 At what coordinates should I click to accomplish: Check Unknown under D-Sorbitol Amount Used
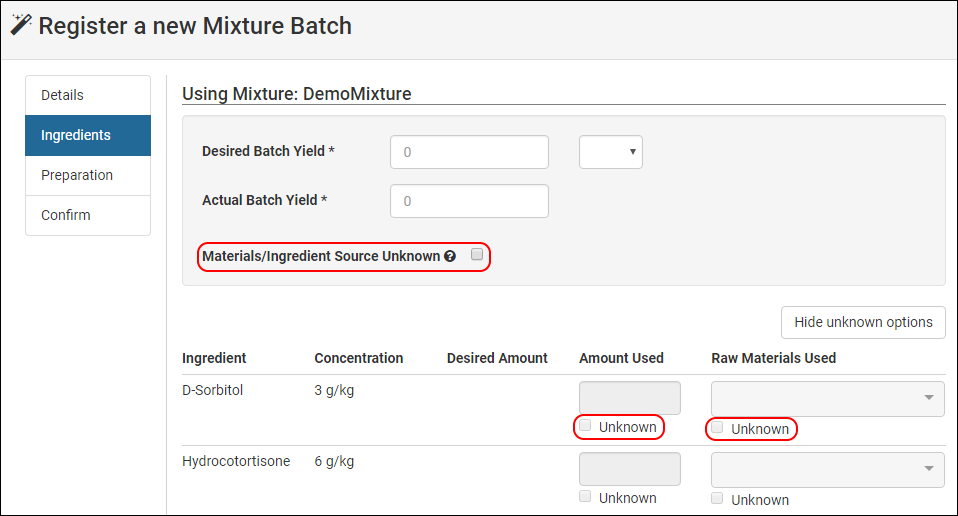click(585, 426)
